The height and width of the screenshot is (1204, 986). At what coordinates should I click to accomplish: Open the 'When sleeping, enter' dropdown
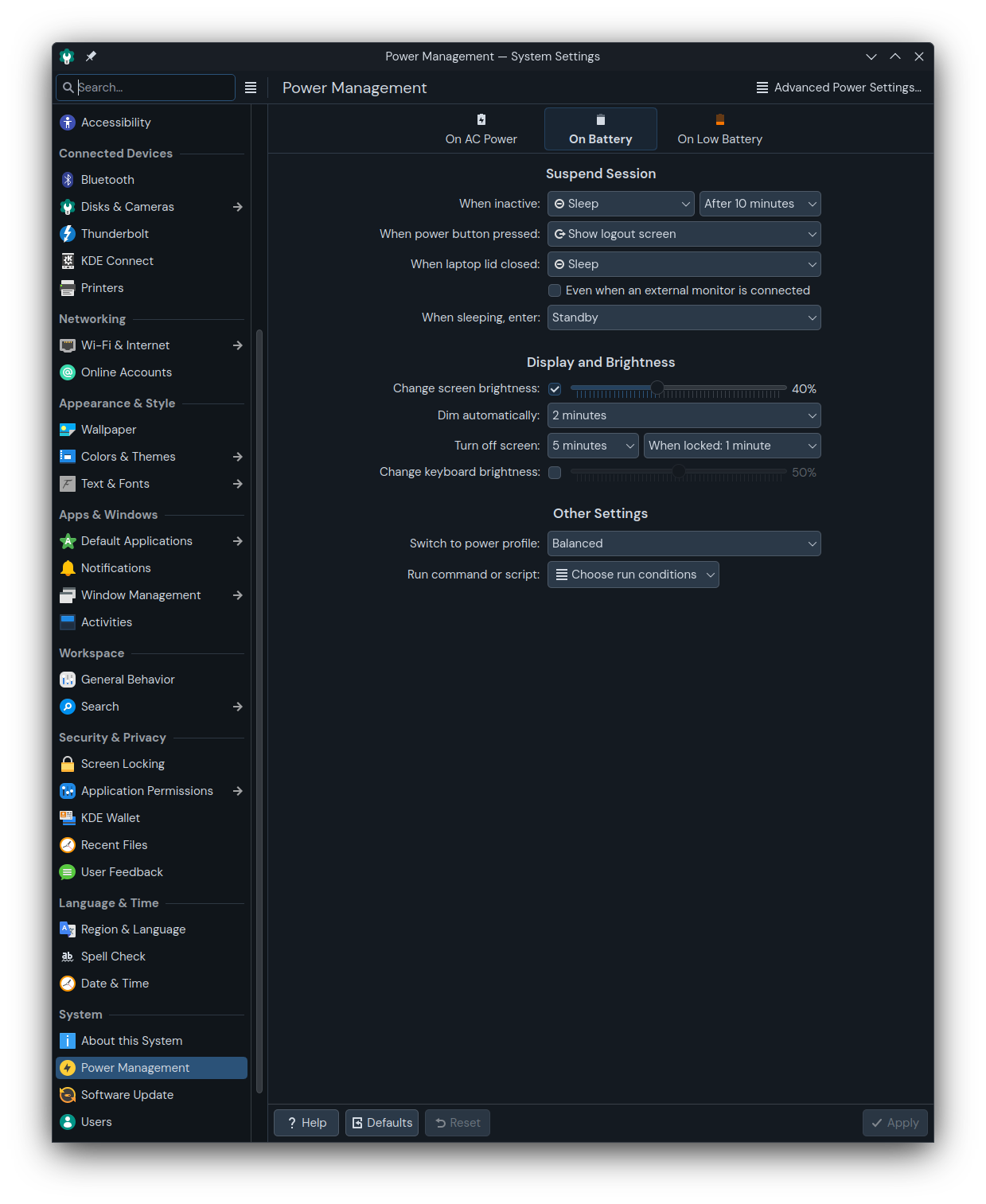click(x=683, y=317)
